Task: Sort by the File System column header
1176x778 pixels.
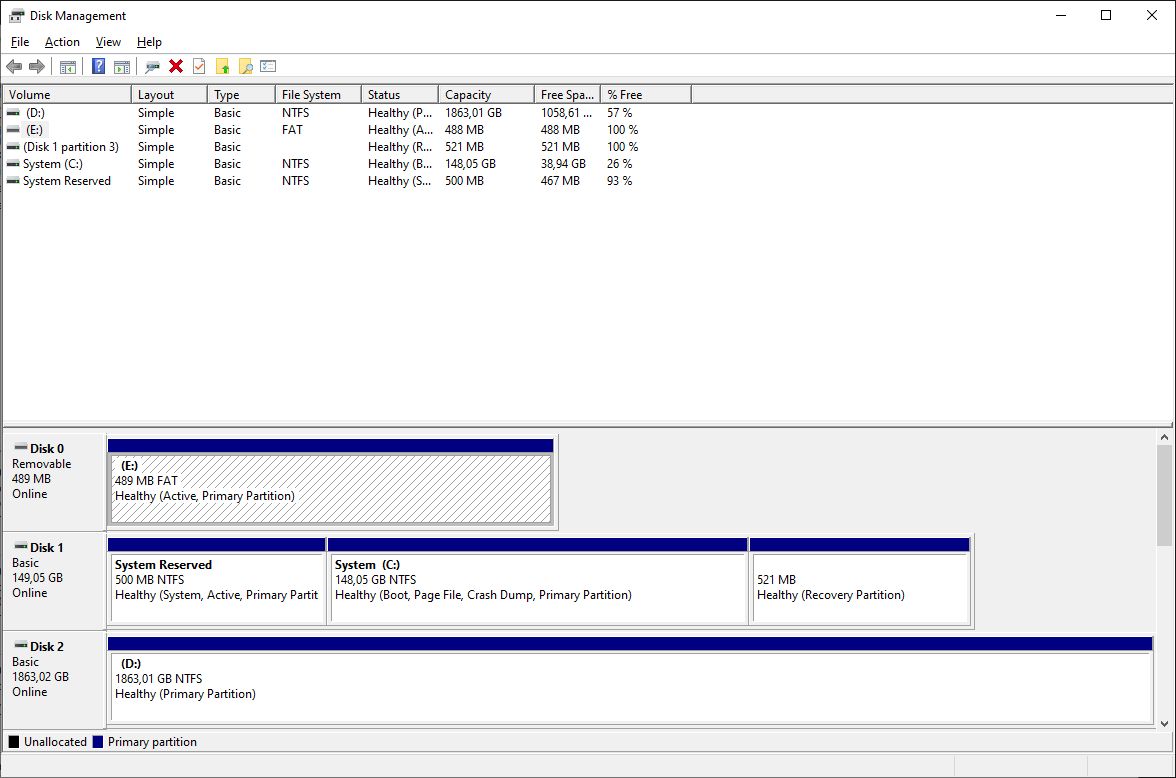Action: click(x=318, y=95)
